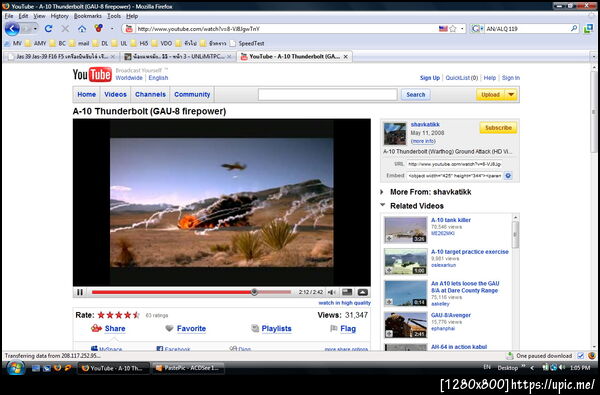Open uploader's more info link

(423, 141)
